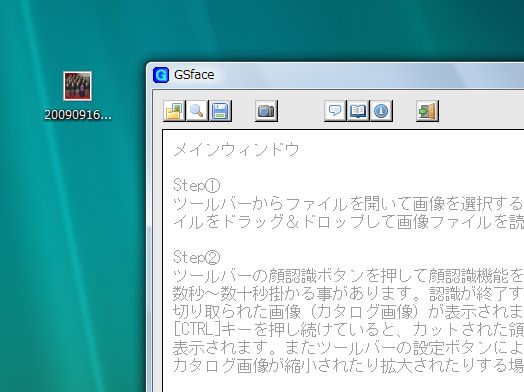The height and width of the screenshot is (392, 524).
Task: Click the line beginning '切り取られた画像（カタログ画像）'
Action: click(349, 311)
